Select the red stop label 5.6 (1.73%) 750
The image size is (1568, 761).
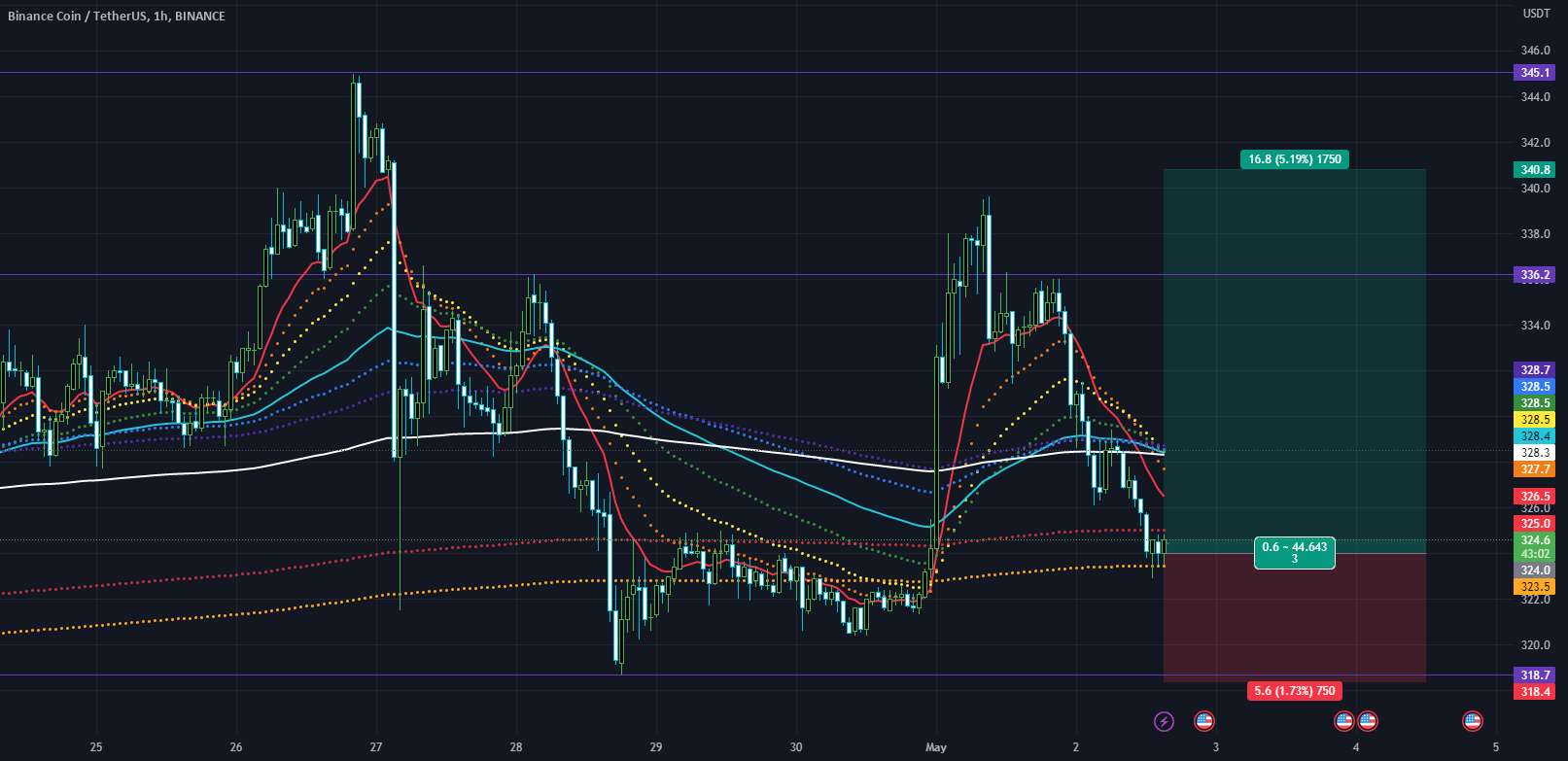(x=1294, y=691)
